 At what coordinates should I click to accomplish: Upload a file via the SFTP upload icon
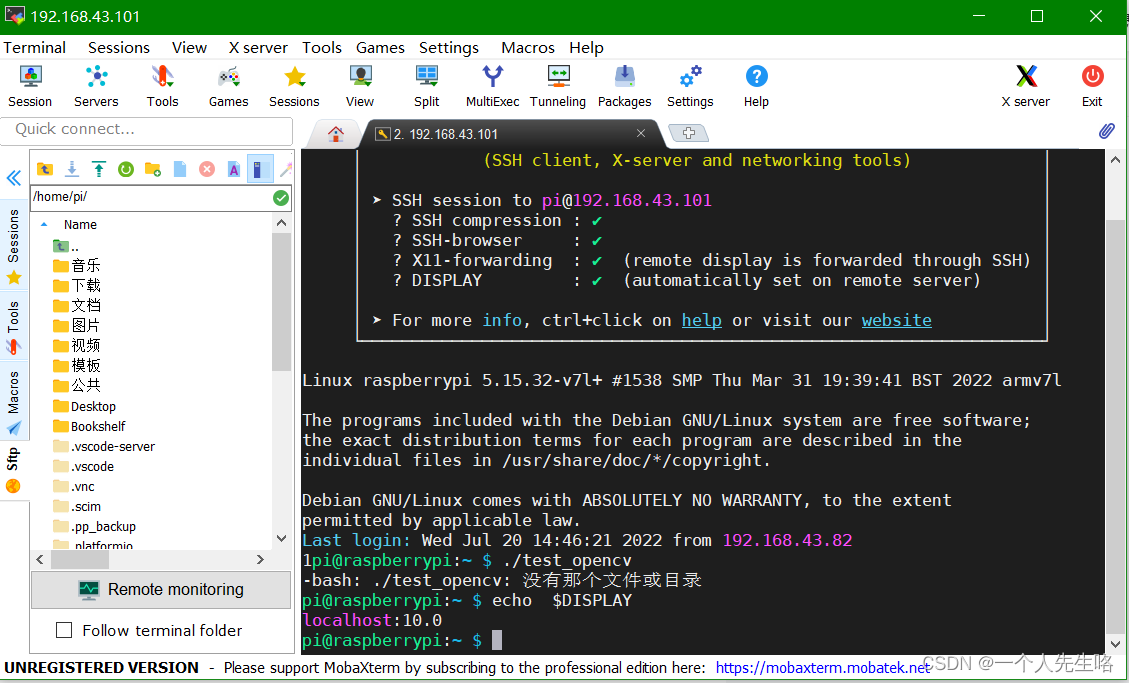[x=97, y=169]
